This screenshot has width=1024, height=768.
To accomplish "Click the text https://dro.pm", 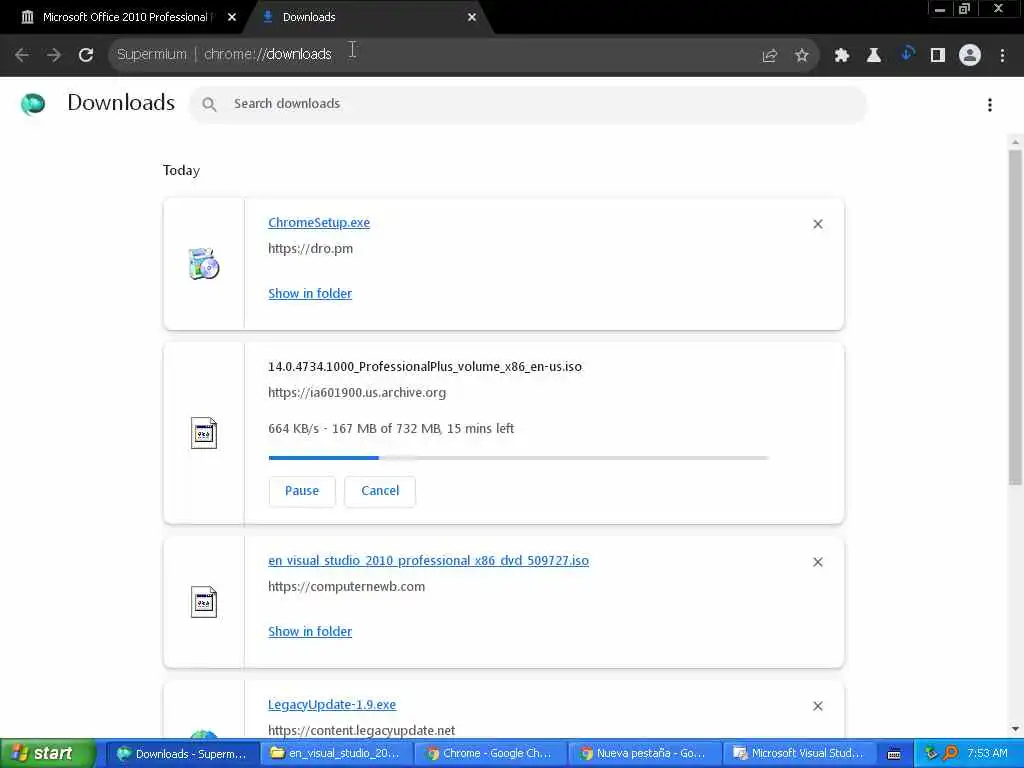I will tap(310, 249).
